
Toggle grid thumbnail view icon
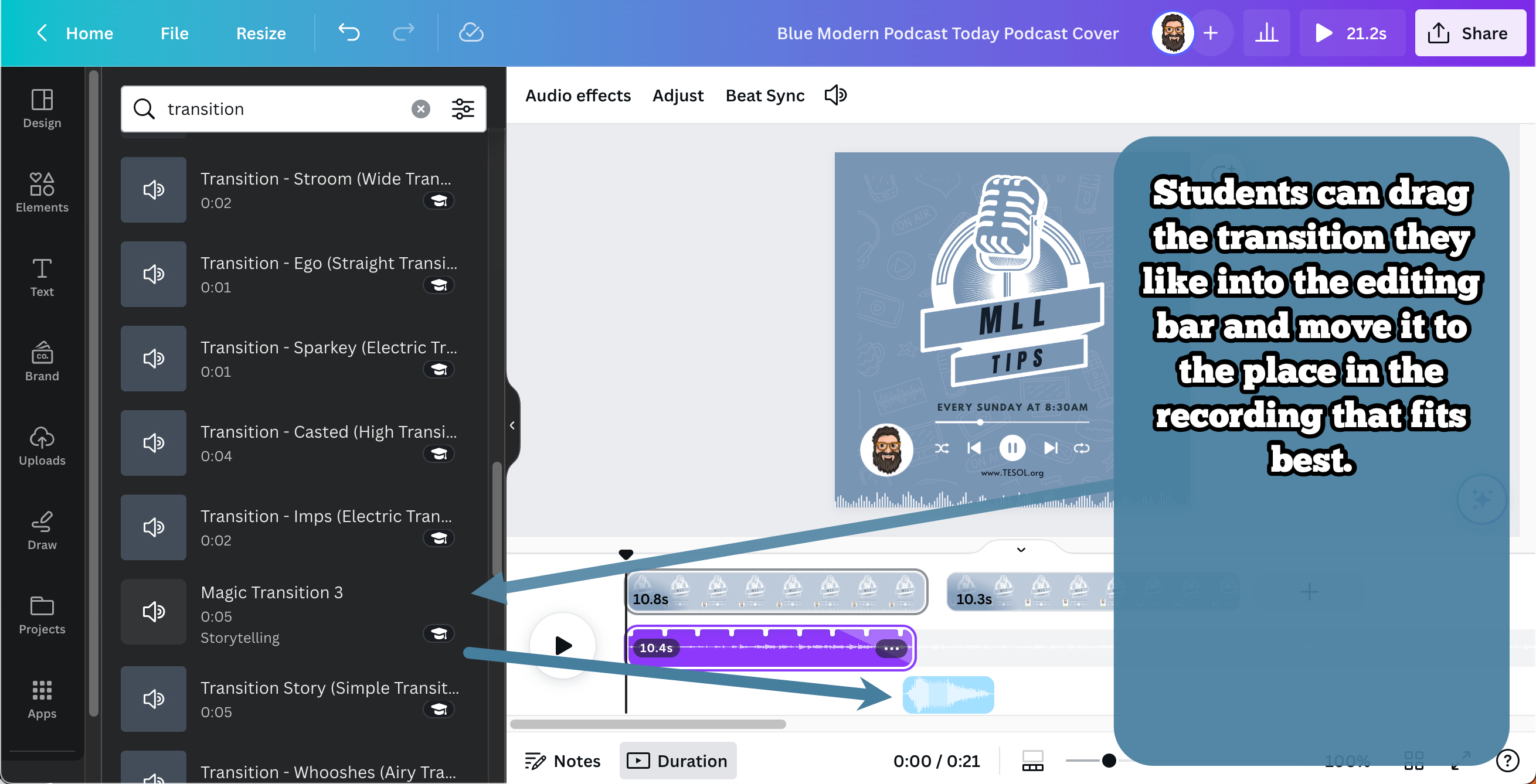tap(1413, 761)
